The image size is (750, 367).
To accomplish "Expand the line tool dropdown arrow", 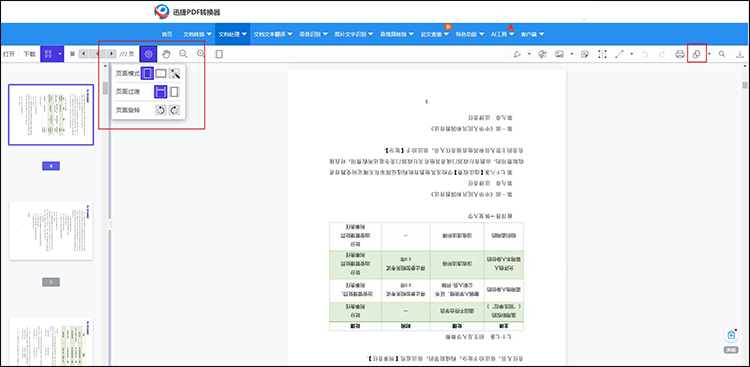I will coord(631,54).
